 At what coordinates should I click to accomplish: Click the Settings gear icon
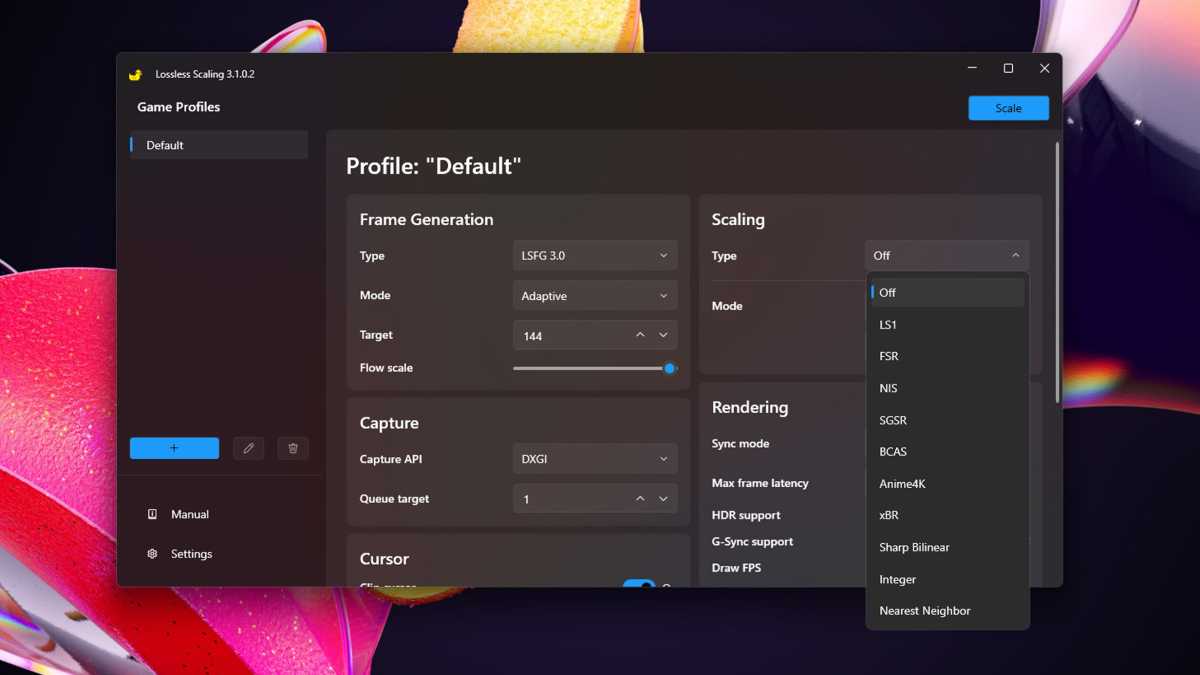pyautogui.click(x=152, y=554)
